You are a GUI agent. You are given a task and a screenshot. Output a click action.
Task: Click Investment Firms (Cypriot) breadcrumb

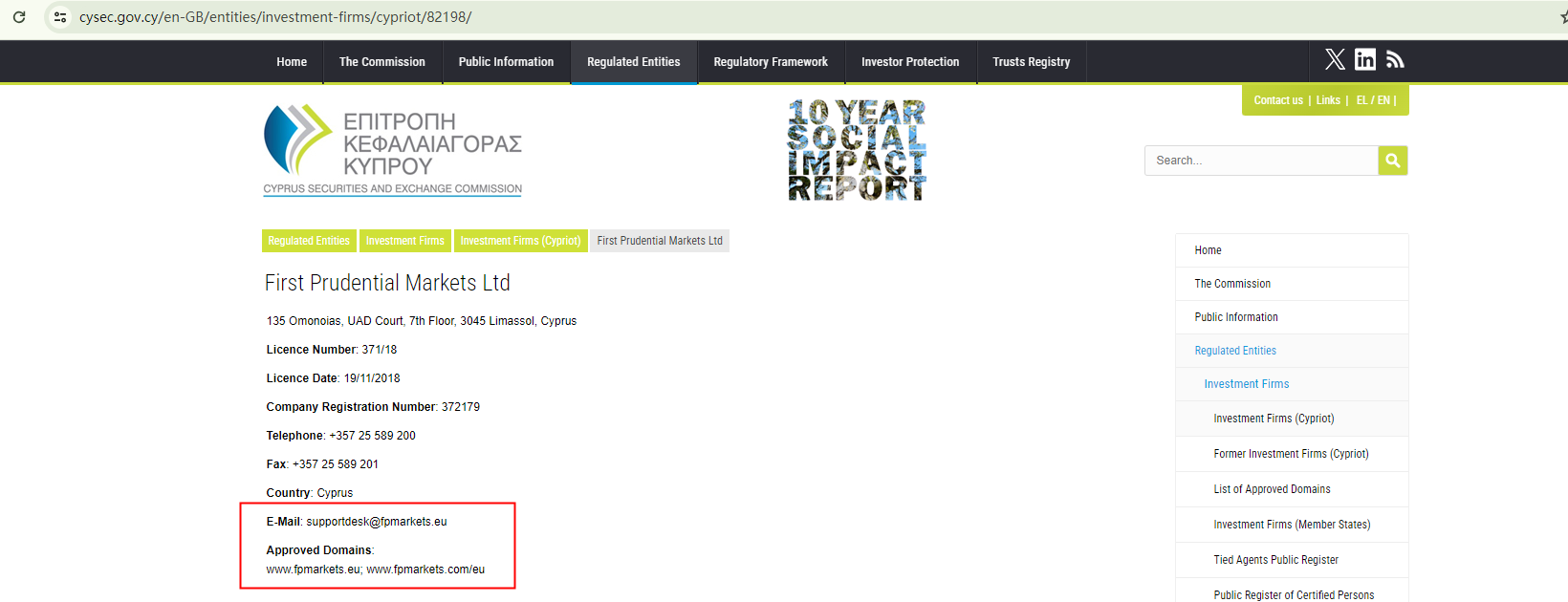click(520, 241)
